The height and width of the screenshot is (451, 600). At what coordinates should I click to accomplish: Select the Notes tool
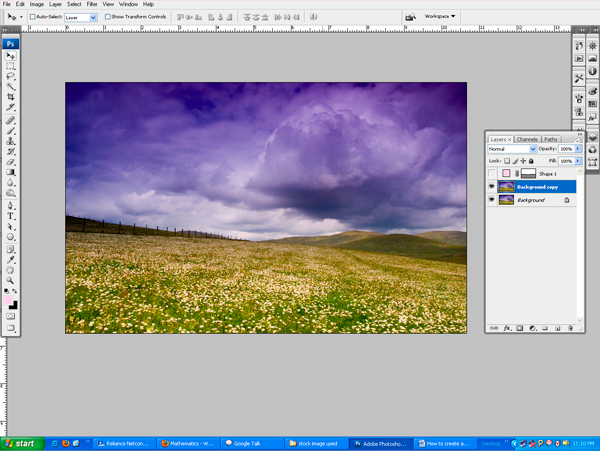click(x=11, y=249)
